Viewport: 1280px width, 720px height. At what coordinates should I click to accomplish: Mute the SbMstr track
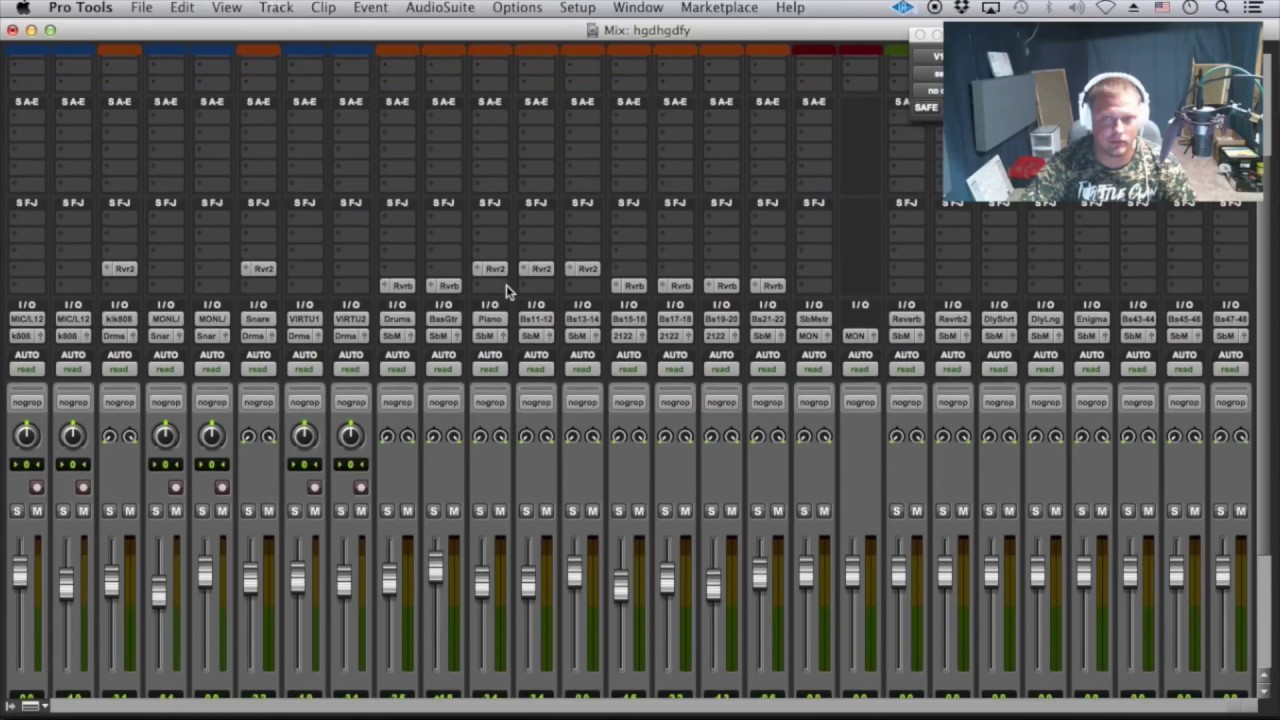824,511
